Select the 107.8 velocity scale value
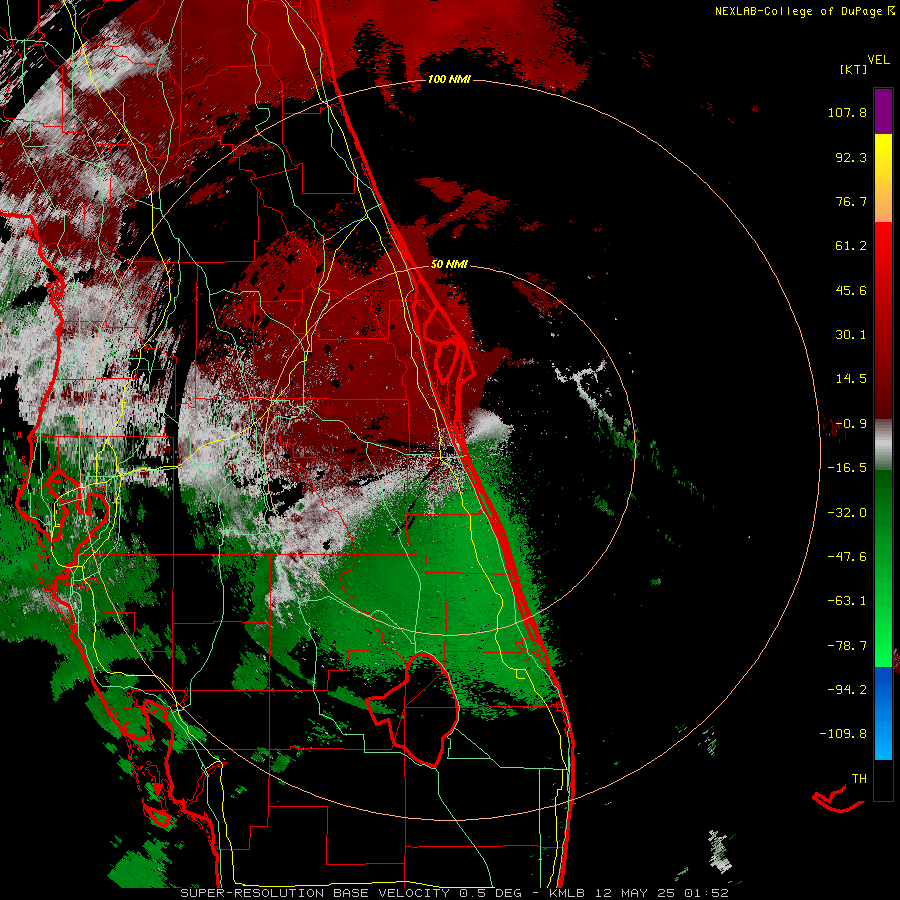The height and width of the screenshot is (900, 900). pos(847,112)
